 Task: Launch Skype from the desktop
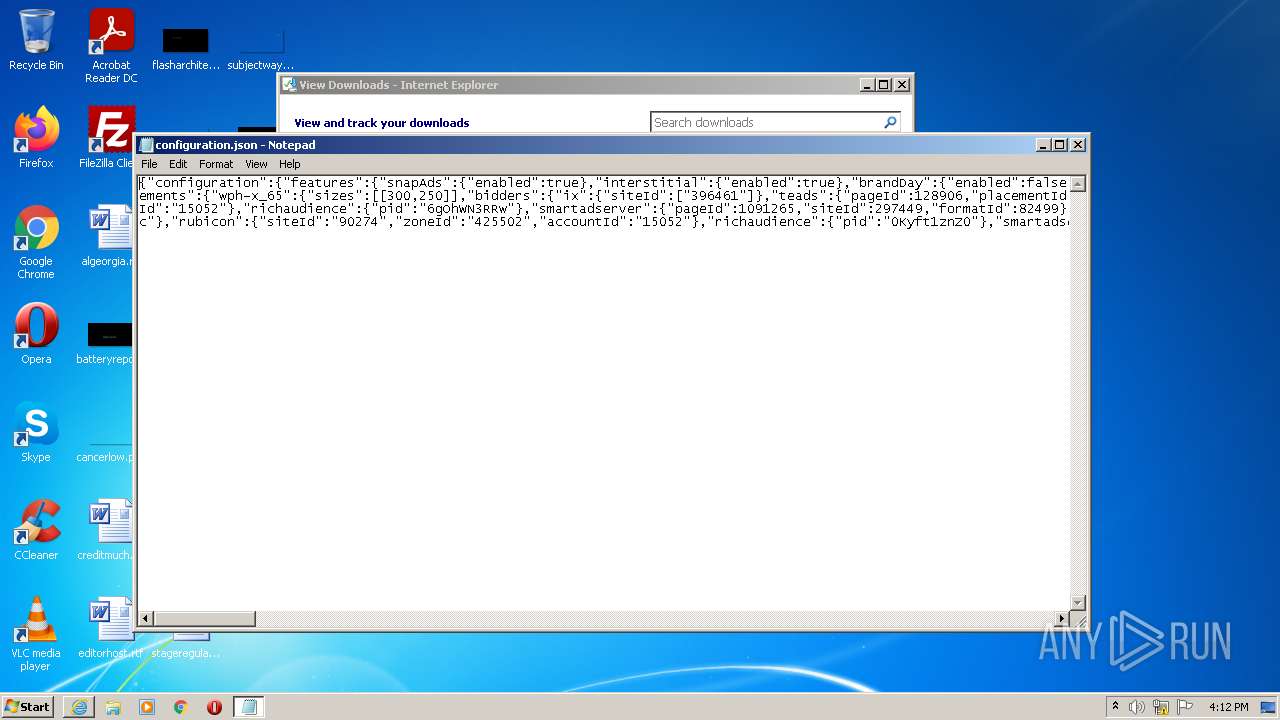(36, 432)
